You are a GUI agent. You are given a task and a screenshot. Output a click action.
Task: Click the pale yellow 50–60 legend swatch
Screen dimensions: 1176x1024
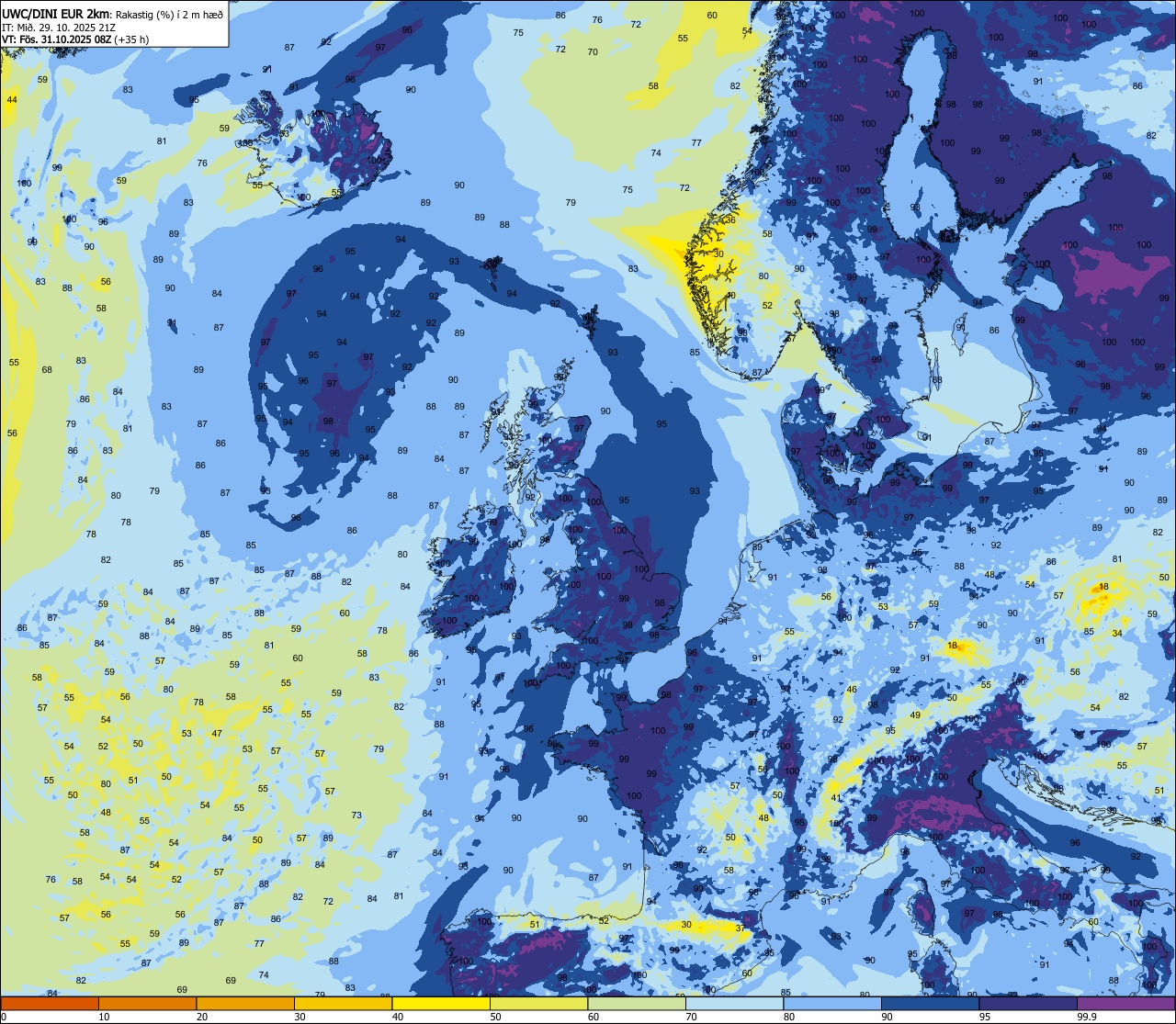(538, 1004)
